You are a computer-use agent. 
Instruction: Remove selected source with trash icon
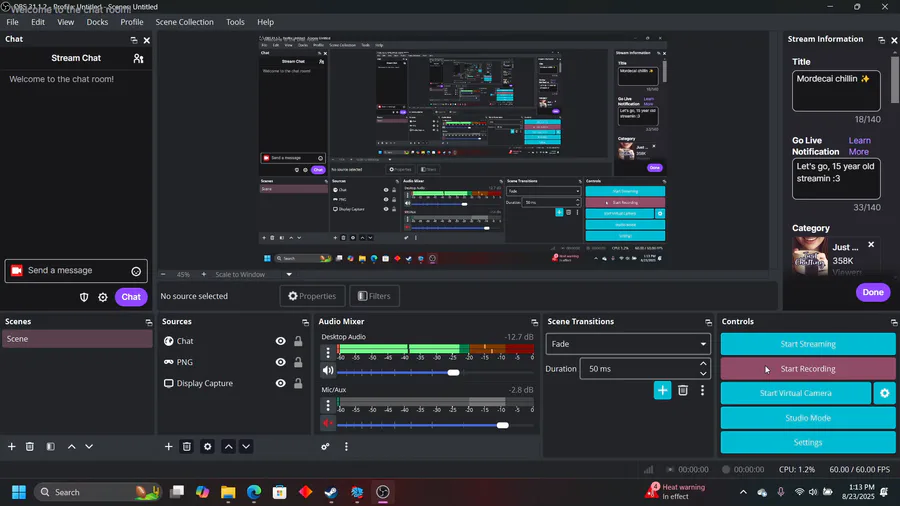187,446
